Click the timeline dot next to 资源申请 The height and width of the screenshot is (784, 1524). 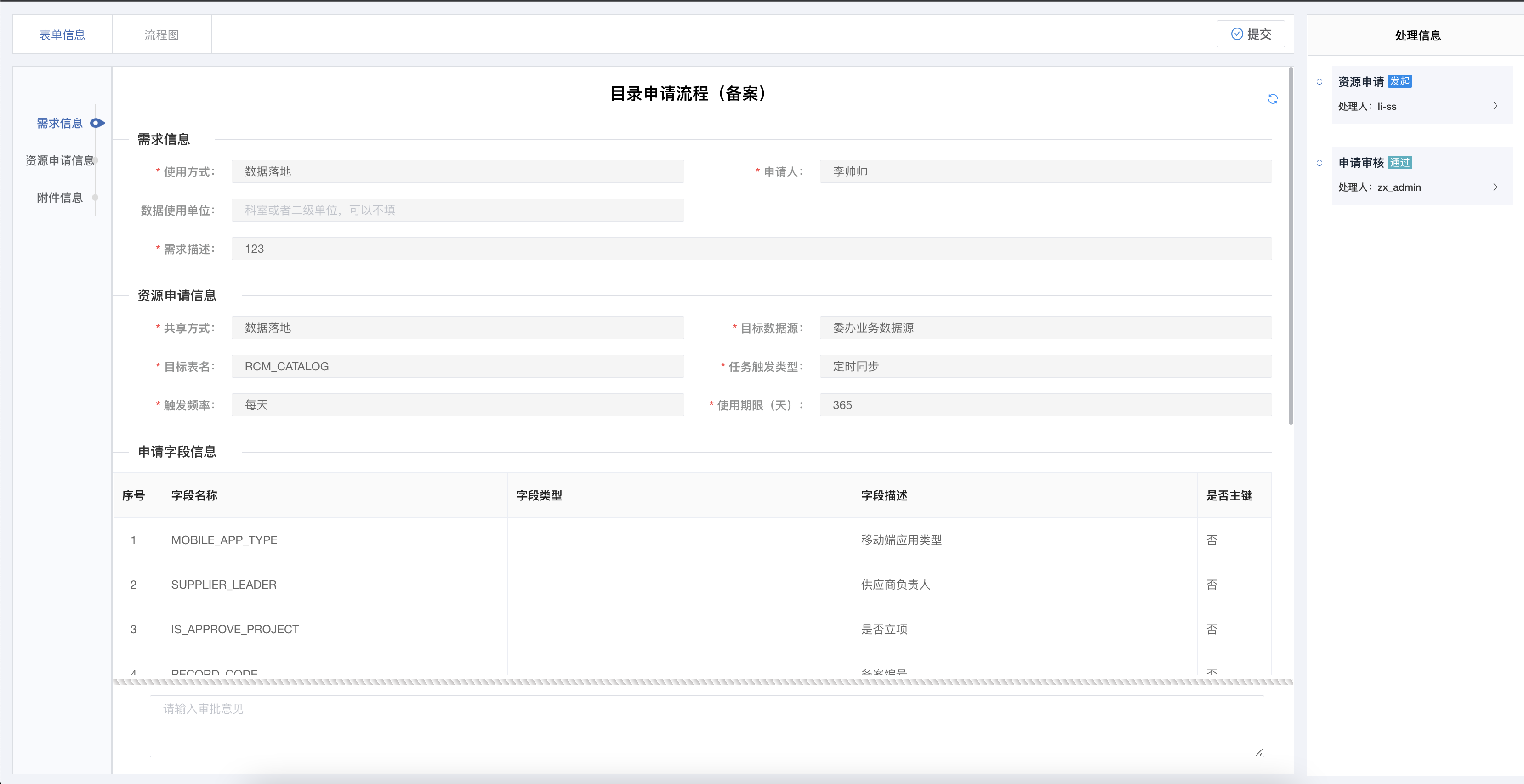point(1319,82)
